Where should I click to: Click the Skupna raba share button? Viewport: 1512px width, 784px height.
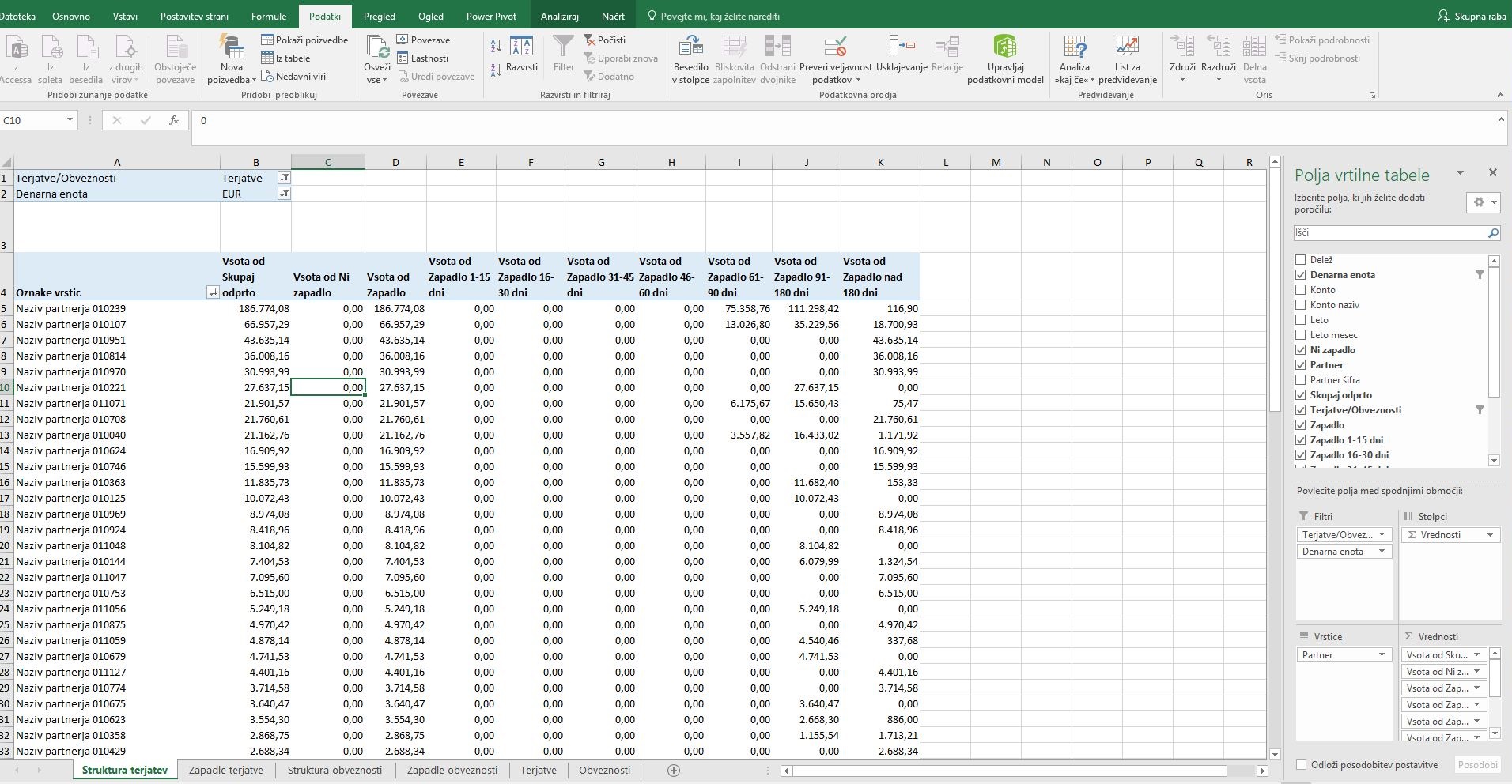point(1472,16)
